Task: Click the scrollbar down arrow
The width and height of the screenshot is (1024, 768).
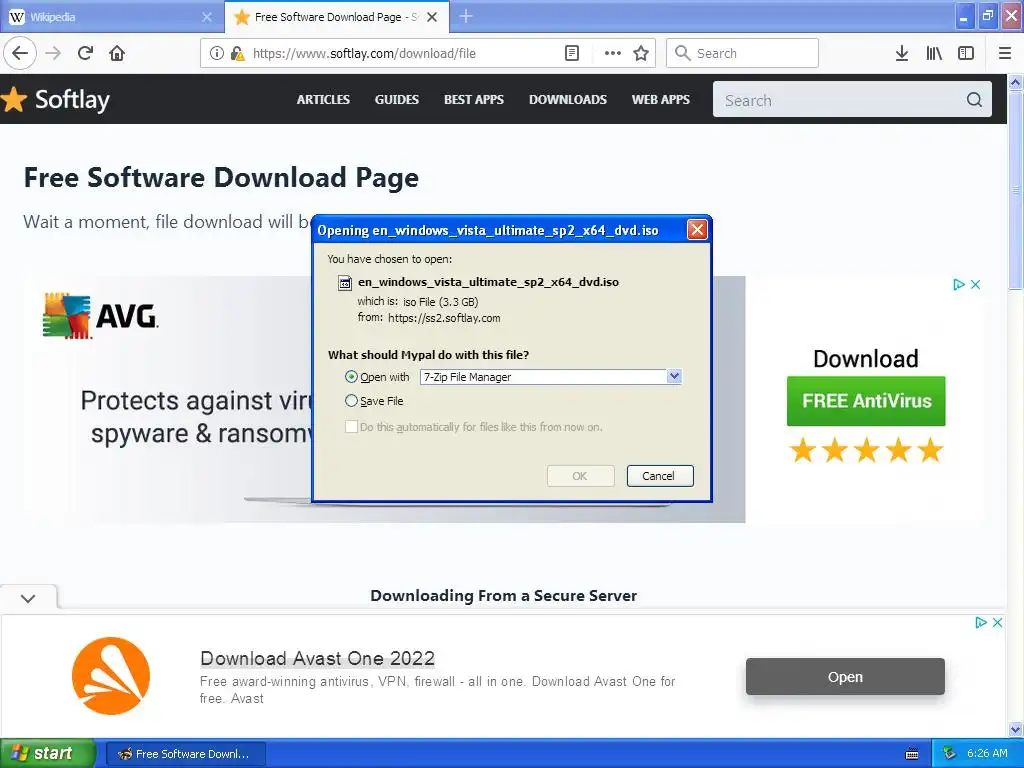Action: pos(1016,729)
